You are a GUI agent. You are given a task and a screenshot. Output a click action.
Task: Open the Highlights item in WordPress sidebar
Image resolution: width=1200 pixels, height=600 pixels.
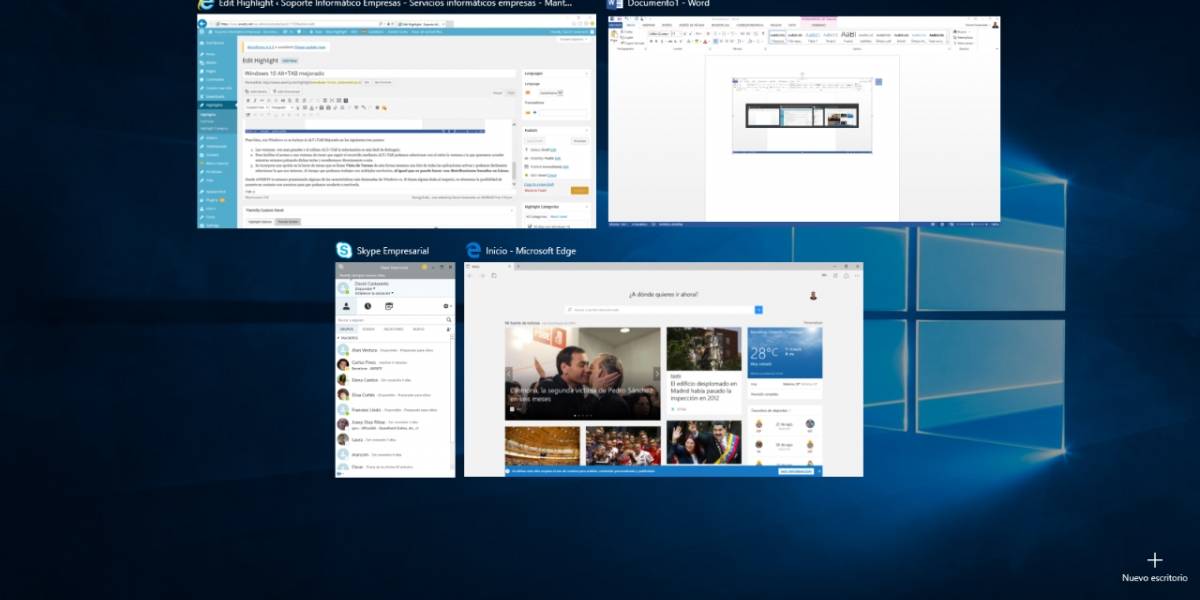212,105
